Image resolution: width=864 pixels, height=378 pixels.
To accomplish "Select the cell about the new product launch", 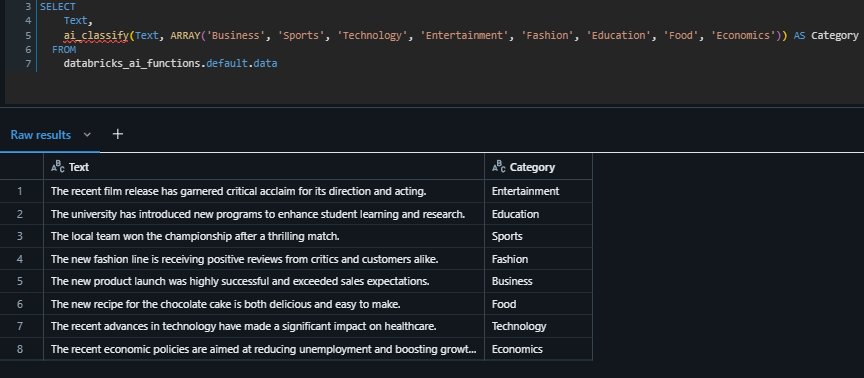I will click(x=264, y=282).
